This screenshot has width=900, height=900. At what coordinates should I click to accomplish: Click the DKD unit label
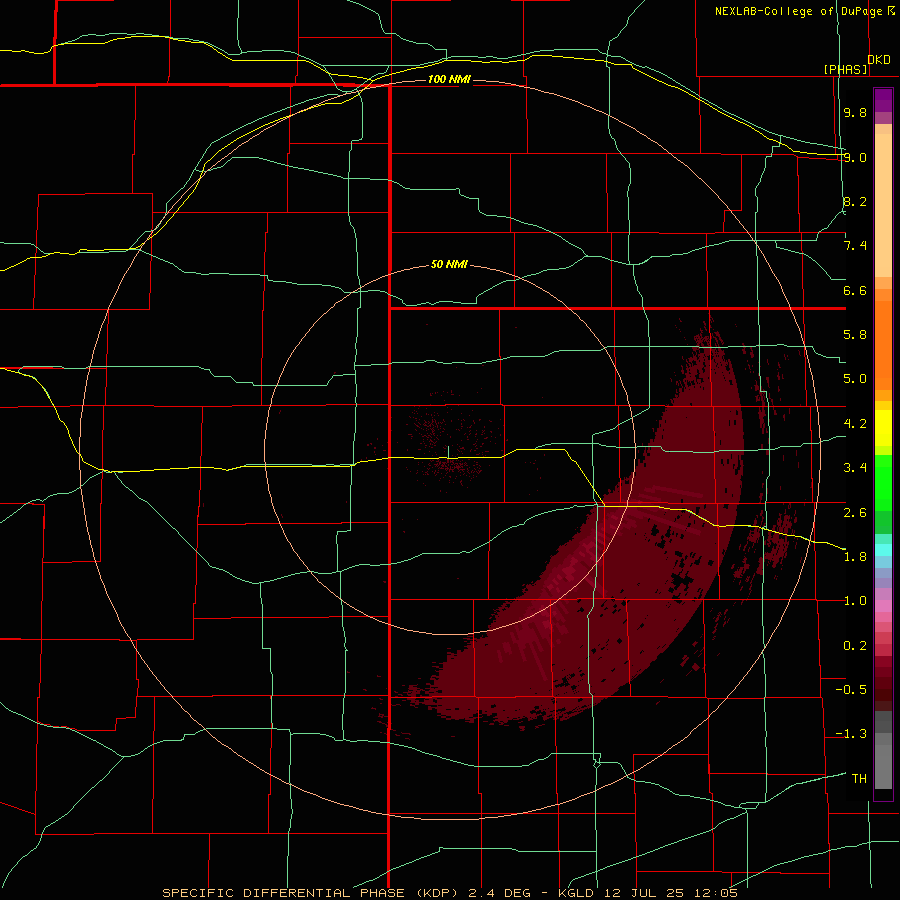pos(879,60)
